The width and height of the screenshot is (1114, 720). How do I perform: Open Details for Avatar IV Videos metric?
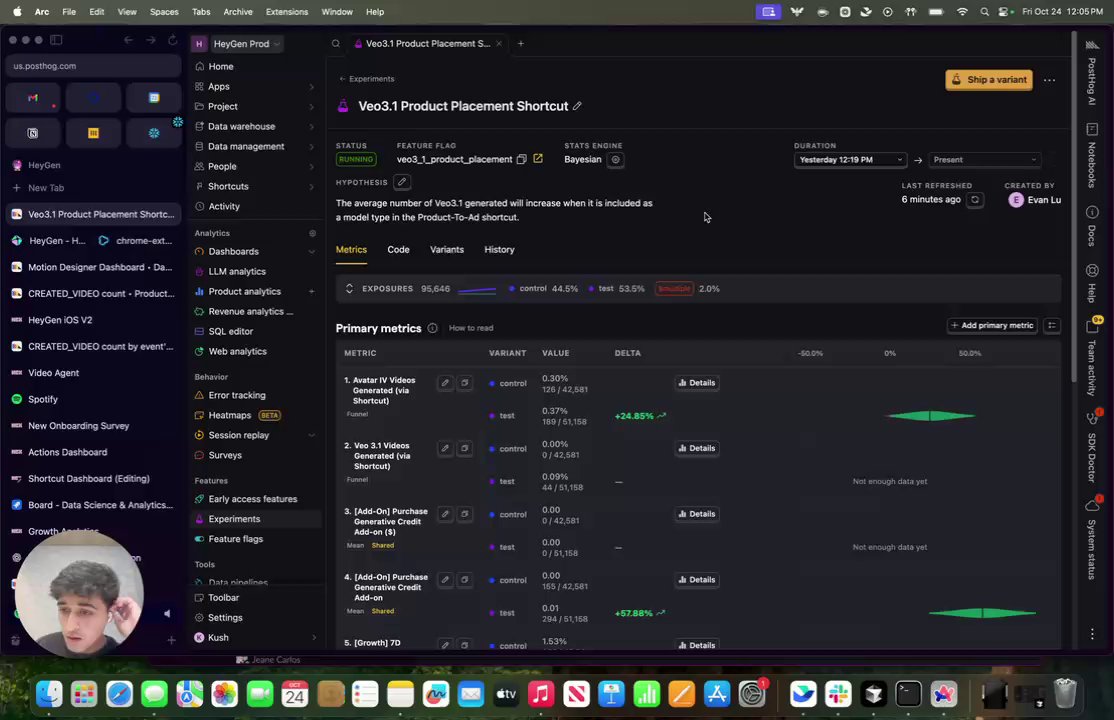click(x=696, y=383)
